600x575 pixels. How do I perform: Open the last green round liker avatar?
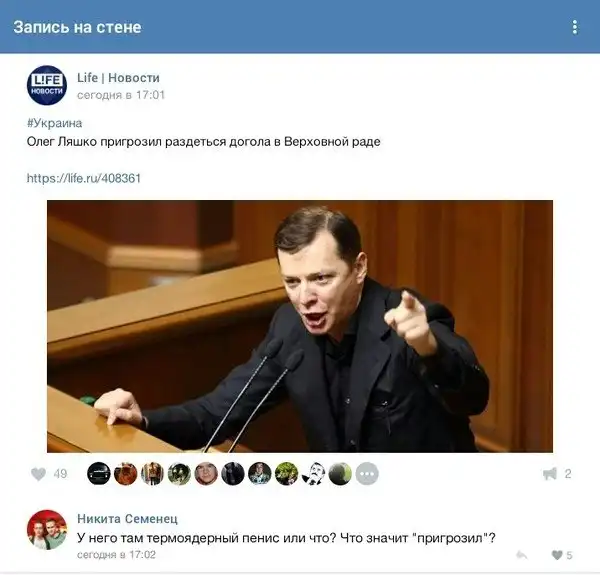point(340,474)
